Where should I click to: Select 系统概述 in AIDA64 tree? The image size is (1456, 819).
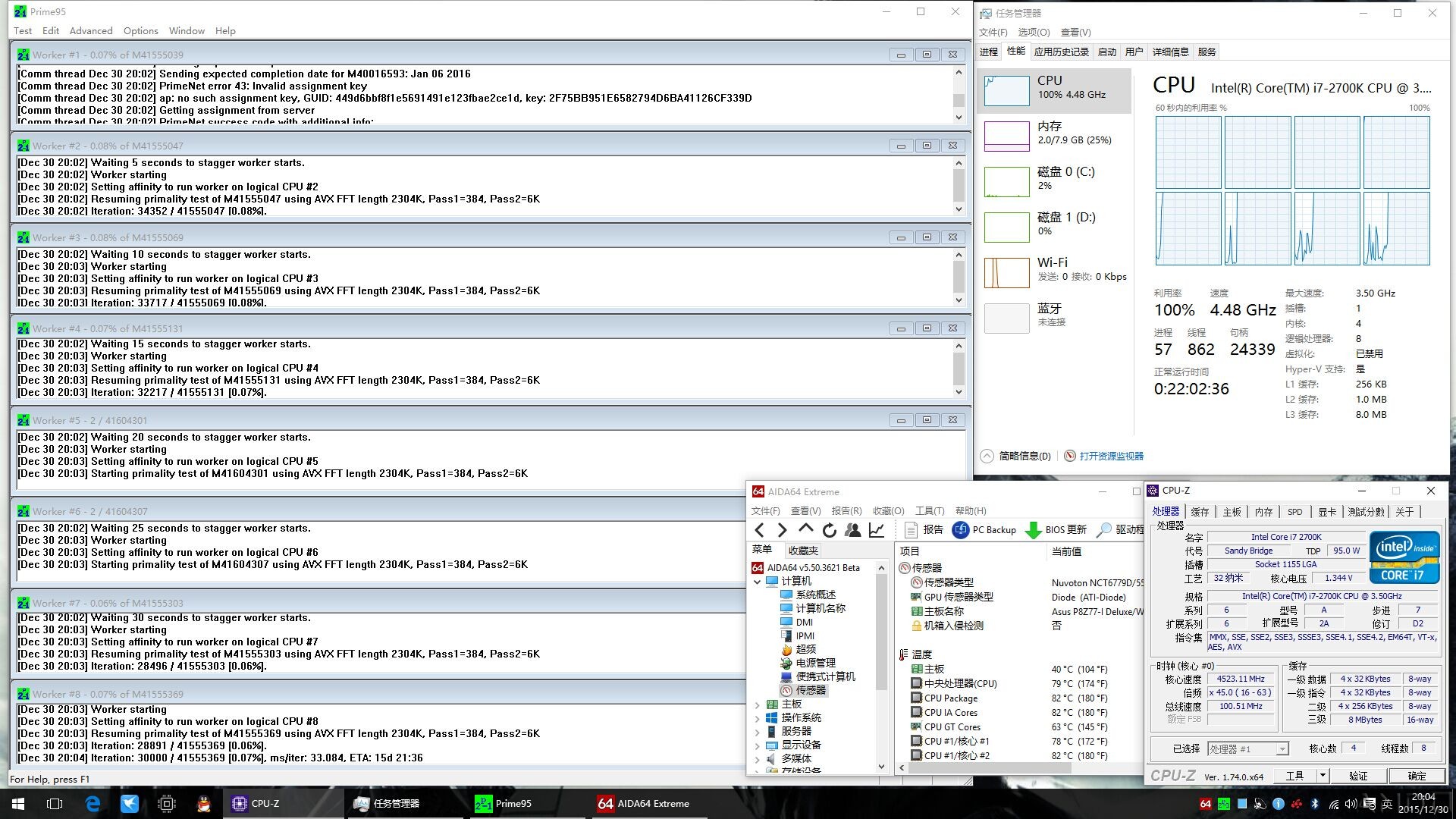(x=808, y=595)
